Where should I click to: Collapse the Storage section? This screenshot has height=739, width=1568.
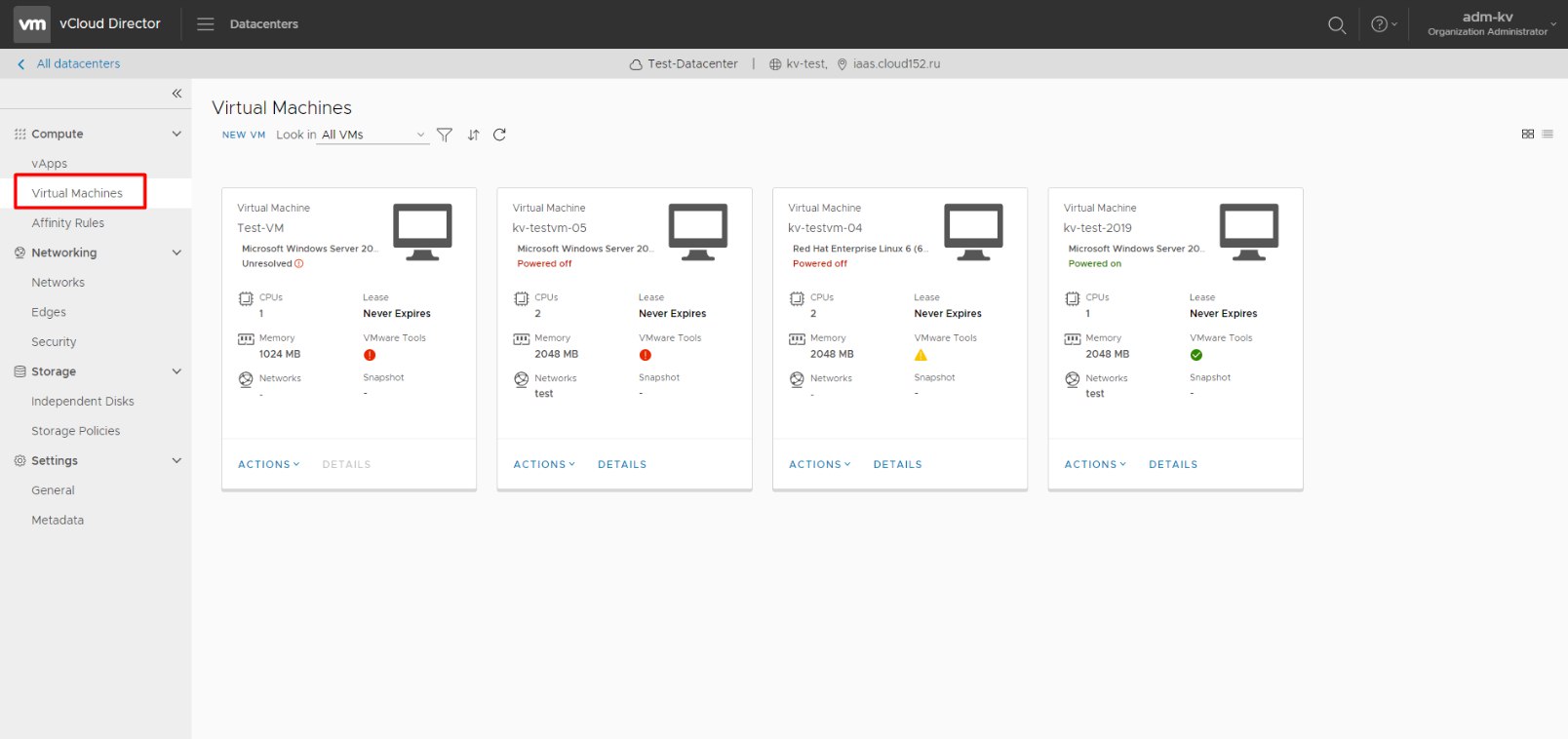(176, 371)
